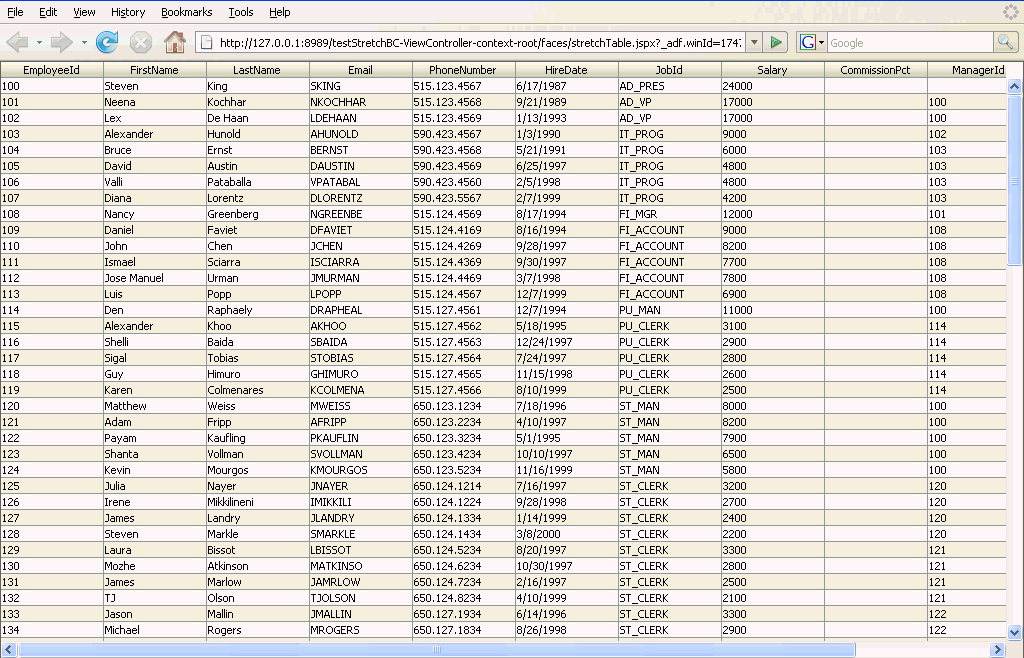This screenshot has width=1024, height=658.
Task: Click the search magnifier icon
Action: click(x=1005, y=42)
